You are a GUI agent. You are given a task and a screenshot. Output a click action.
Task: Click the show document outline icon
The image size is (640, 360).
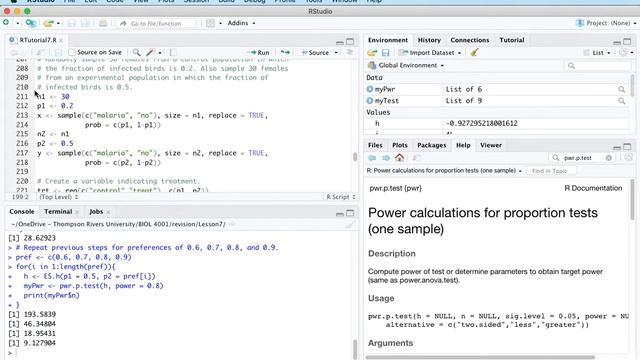click(x=350, y=52)
